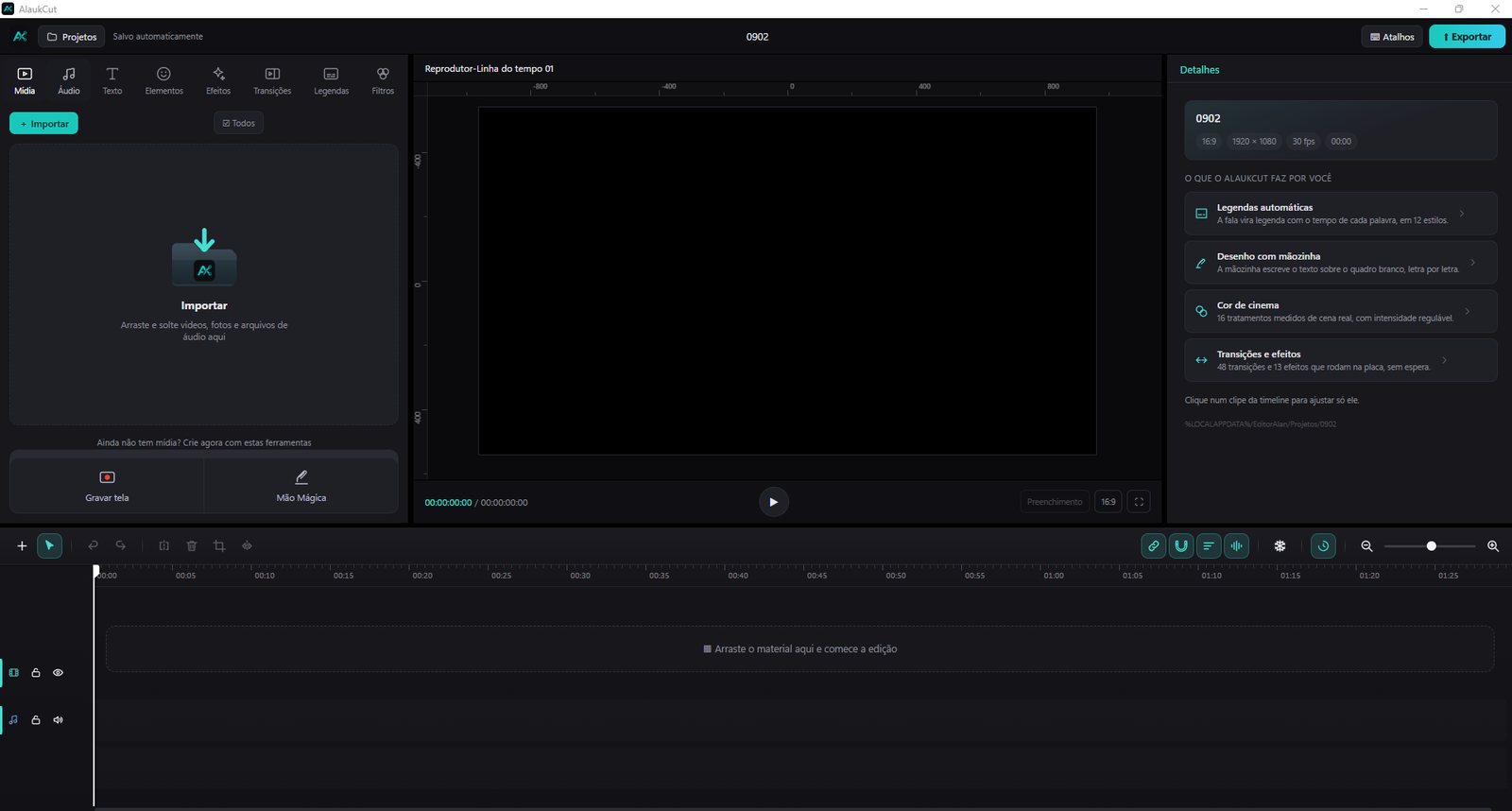This screenshot has width=1512, height=811.
Task: Click the current timecode 00:00:00:00
Action: tap(448, 503)
